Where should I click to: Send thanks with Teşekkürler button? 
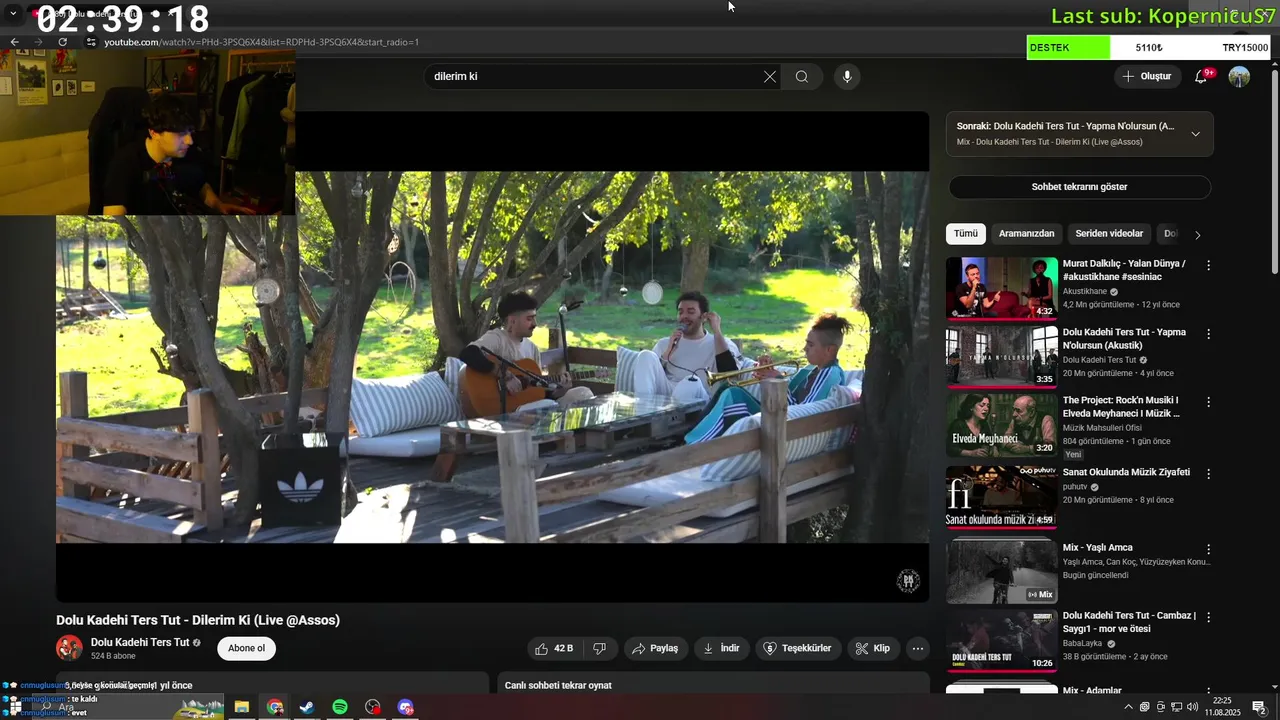(x=798, y=648)
